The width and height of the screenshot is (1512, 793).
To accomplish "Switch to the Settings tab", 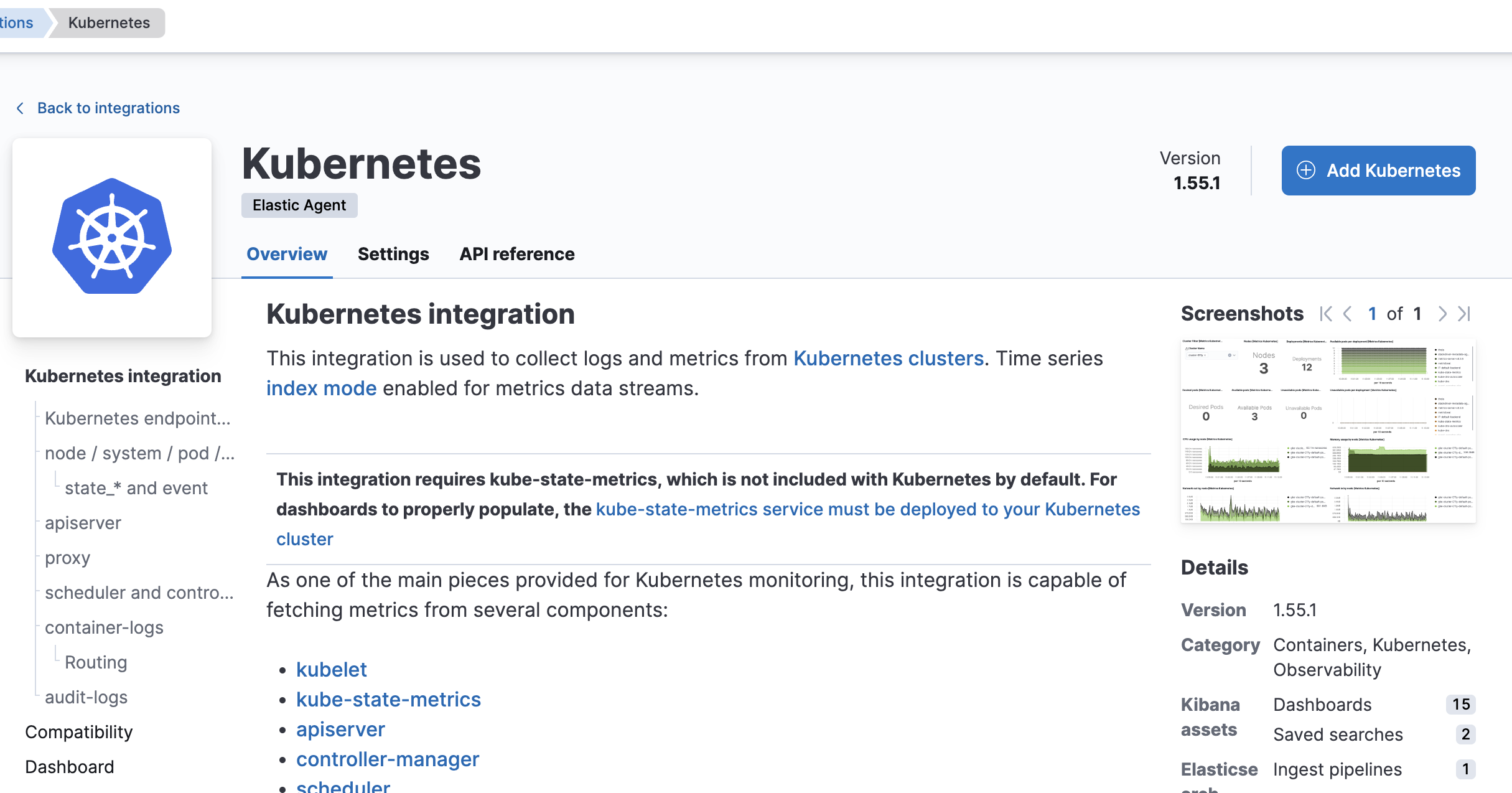I will pyautogui.click(x=393, y=254).
